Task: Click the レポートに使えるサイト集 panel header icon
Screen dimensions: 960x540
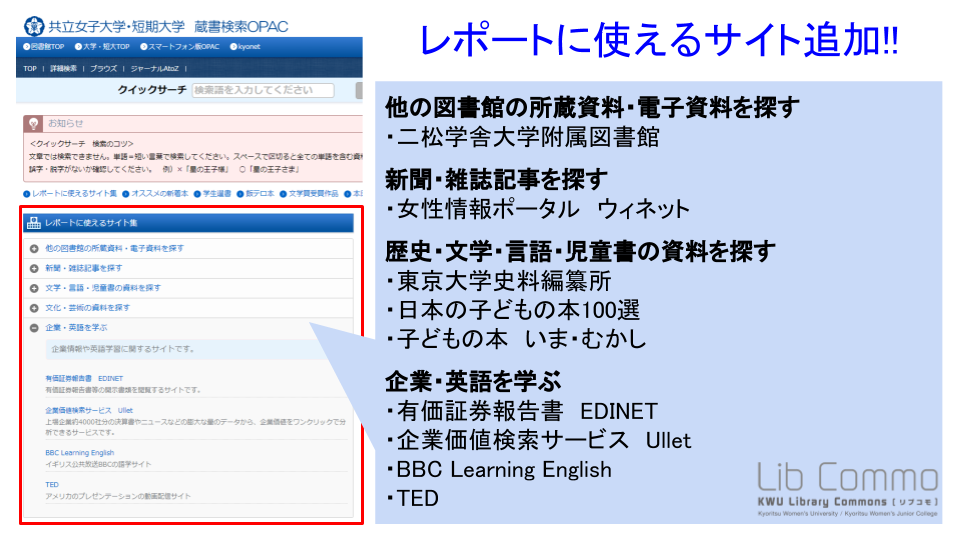Action: [x=34, y=223]
